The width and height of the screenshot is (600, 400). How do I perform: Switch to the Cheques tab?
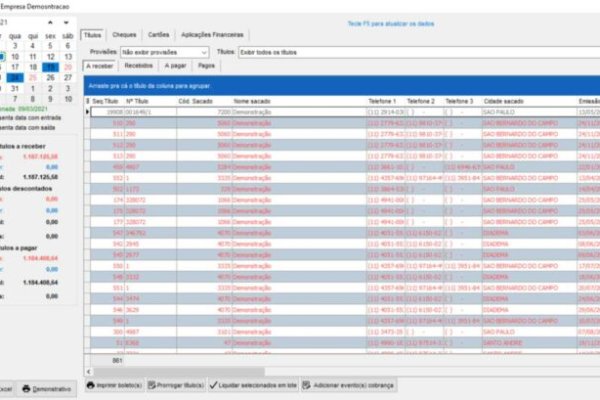(x=125, y=34)
